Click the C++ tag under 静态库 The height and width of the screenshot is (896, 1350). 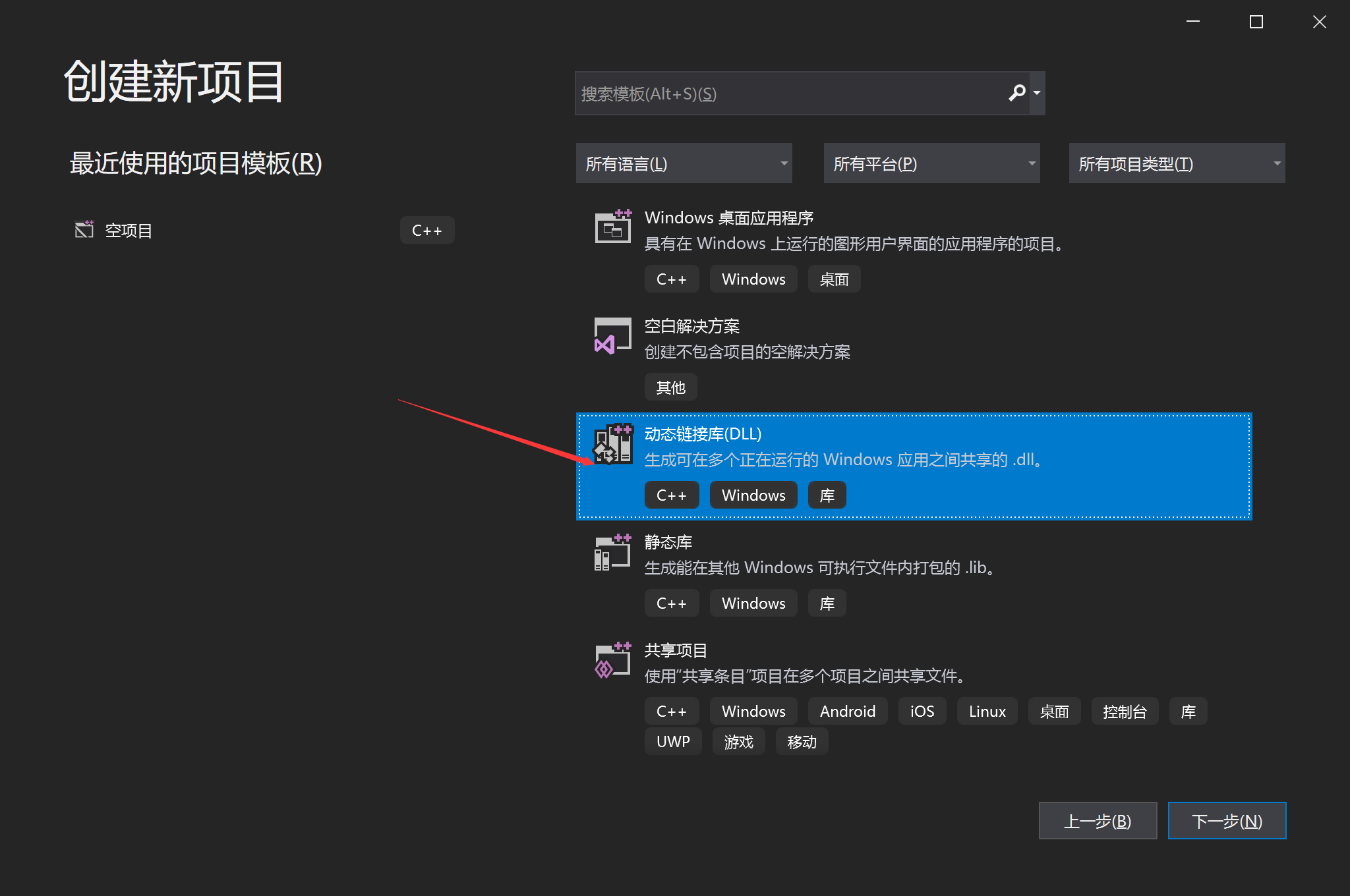[672, 603]
